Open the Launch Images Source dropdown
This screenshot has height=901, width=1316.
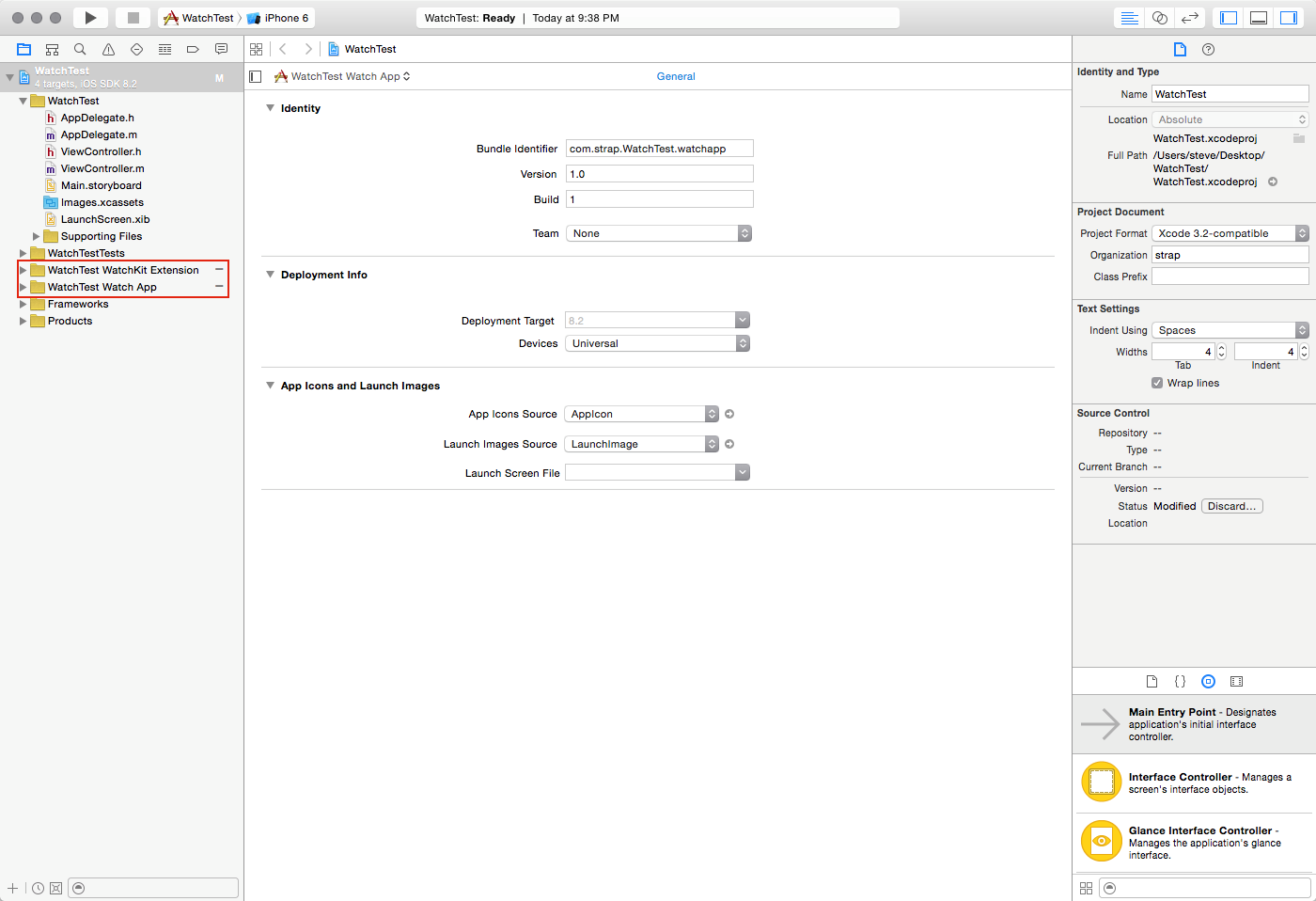point(642,444)
